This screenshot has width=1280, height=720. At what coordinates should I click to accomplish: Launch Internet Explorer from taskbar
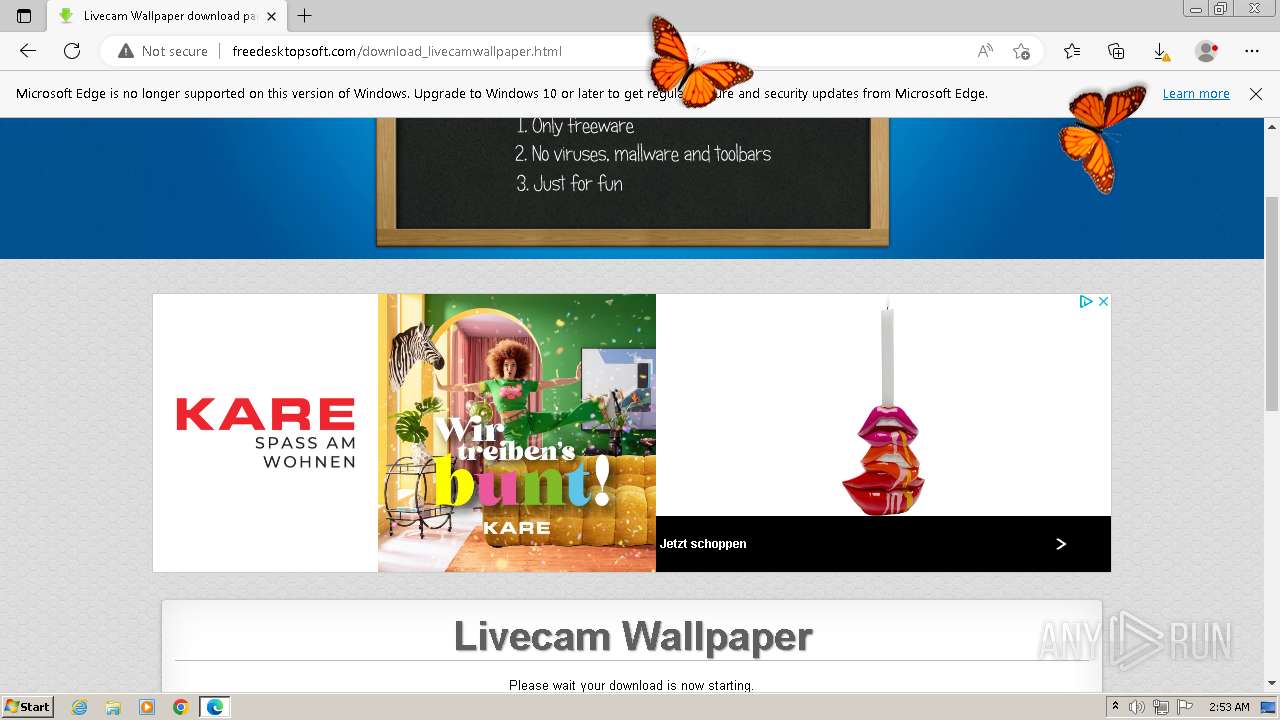[x=80, y=707]
